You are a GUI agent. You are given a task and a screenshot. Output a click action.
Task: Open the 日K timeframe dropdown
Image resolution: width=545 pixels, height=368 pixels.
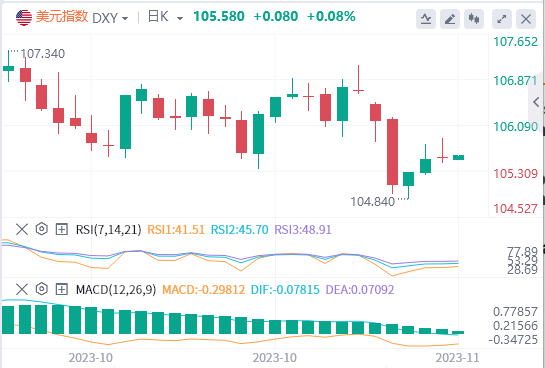(165, 17)
